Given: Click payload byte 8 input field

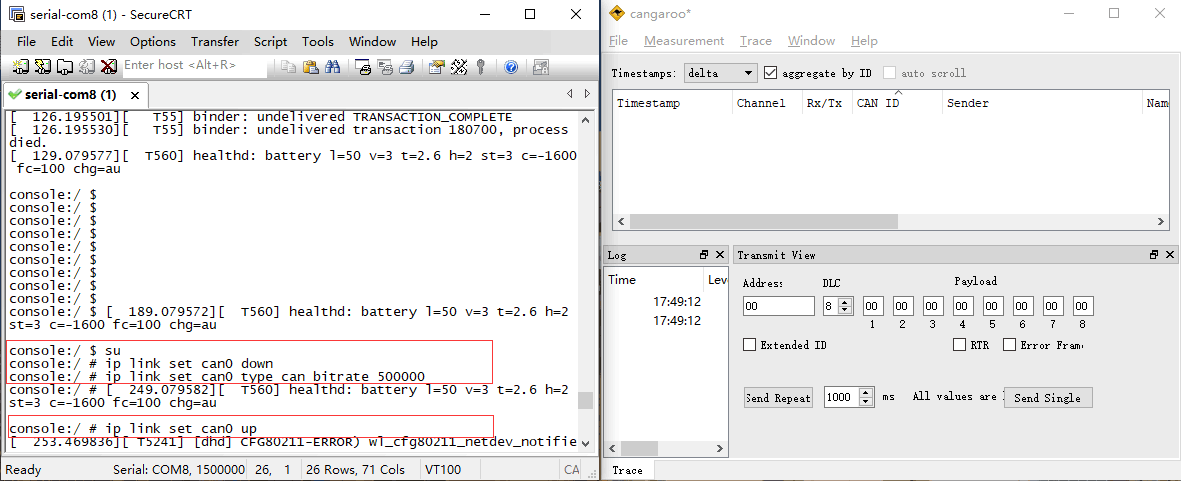Looking at the screenshot, I should [1082, 306].
